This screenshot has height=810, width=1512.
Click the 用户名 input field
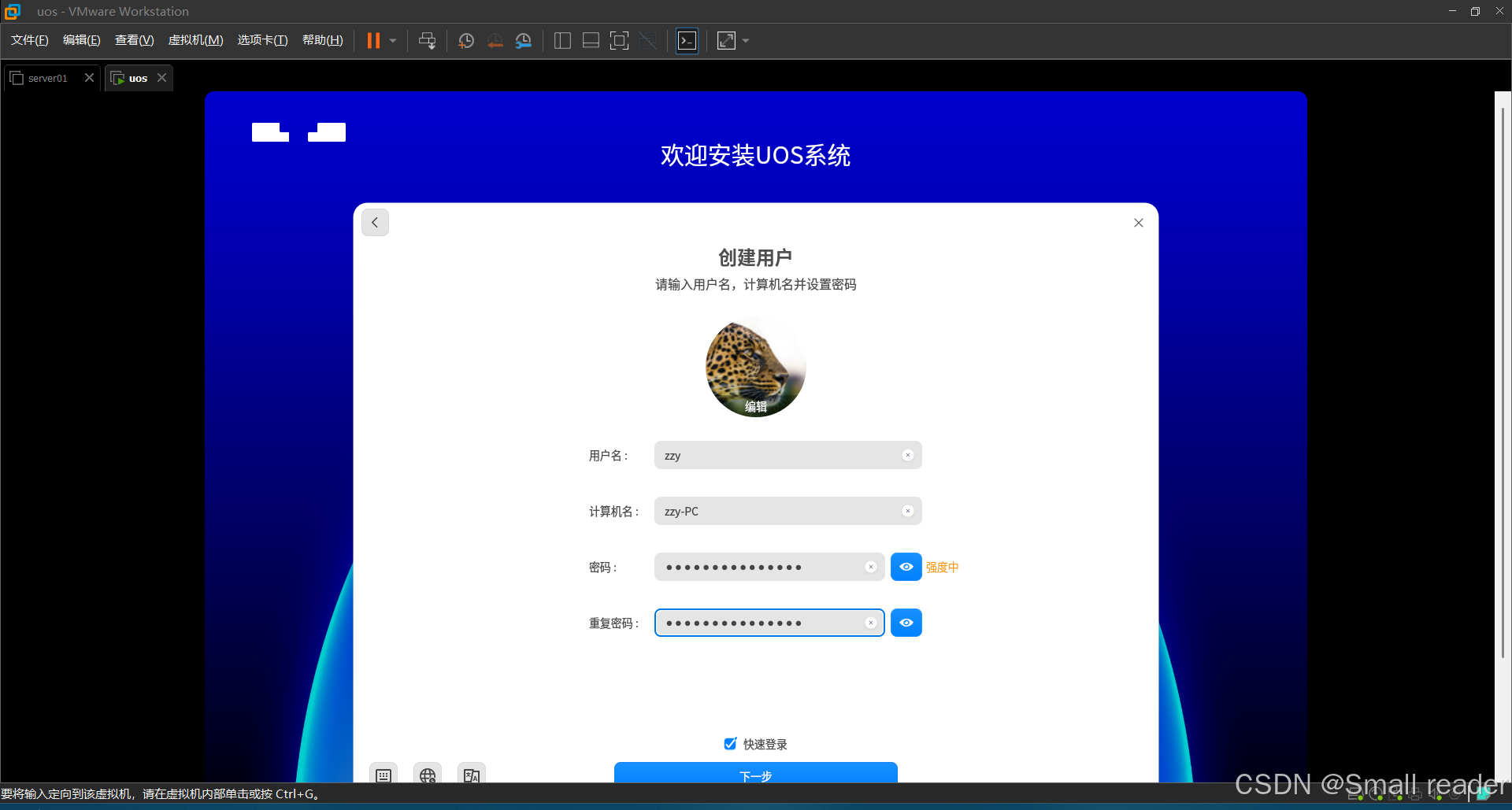[x=787, y=455]
